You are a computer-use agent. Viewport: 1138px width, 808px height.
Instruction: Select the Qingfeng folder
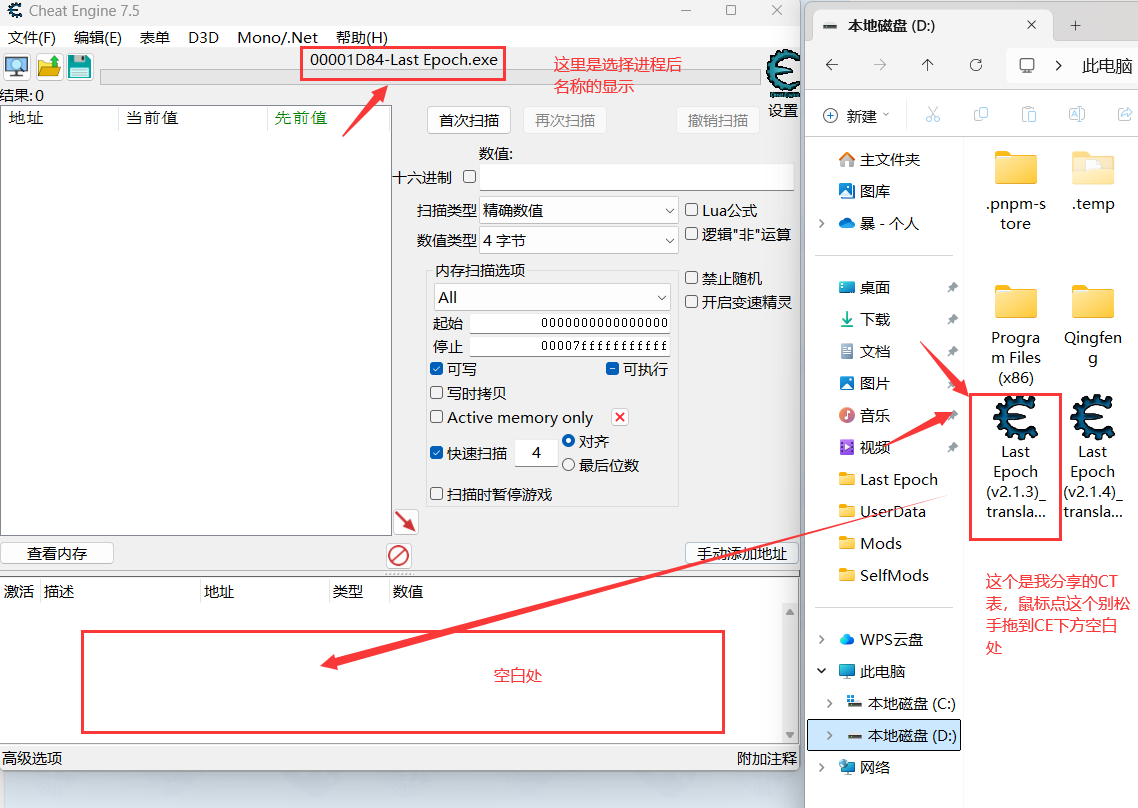(1092, 325)
